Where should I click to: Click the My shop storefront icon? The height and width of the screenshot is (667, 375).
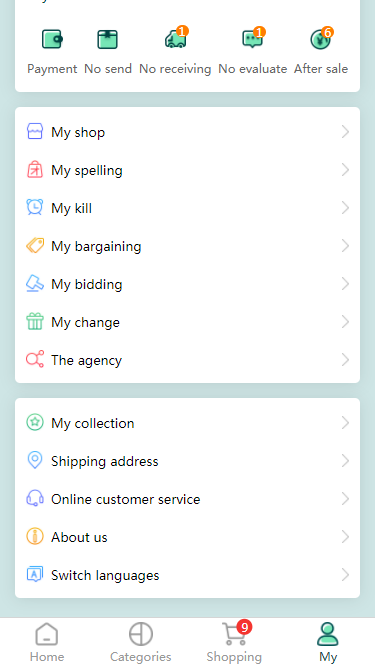35,131
